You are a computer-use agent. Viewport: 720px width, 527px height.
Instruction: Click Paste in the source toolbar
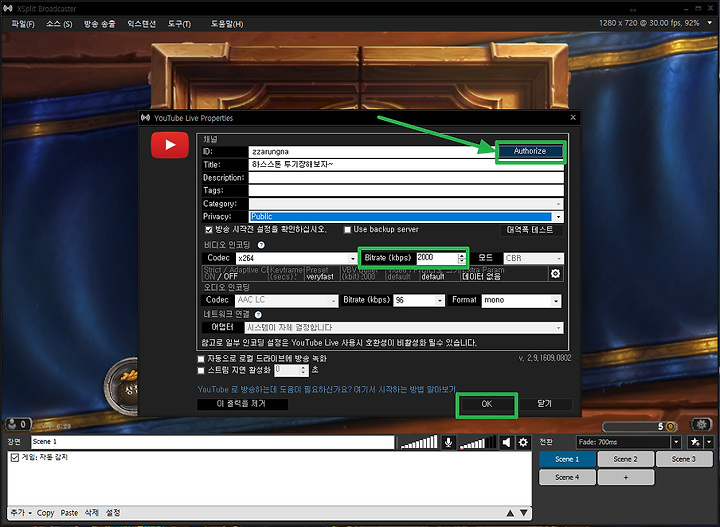69,513
